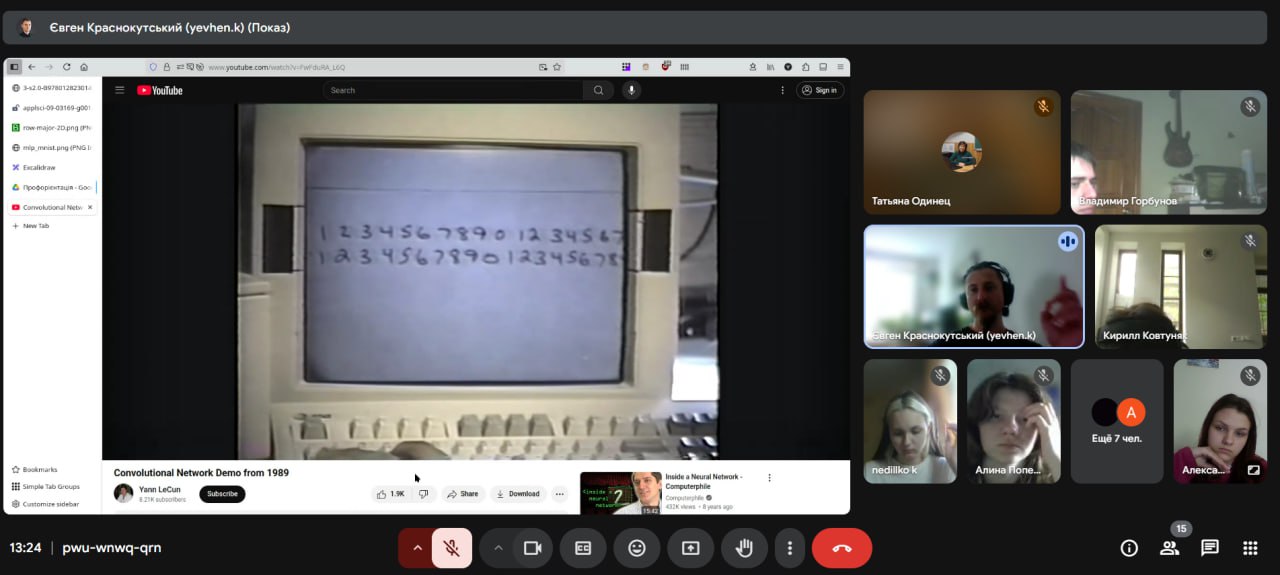The width and height of the screenshot is (1280, 575).
Task: Download the YouTube video
Action: [518, 494]
